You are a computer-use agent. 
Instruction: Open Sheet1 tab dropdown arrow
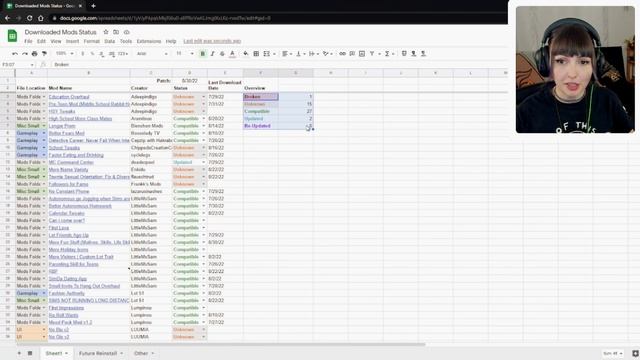pos(66,353)
